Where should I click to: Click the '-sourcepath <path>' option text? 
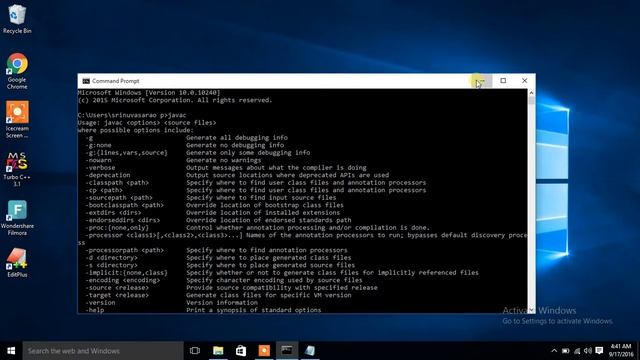click(x=119, y=198)
